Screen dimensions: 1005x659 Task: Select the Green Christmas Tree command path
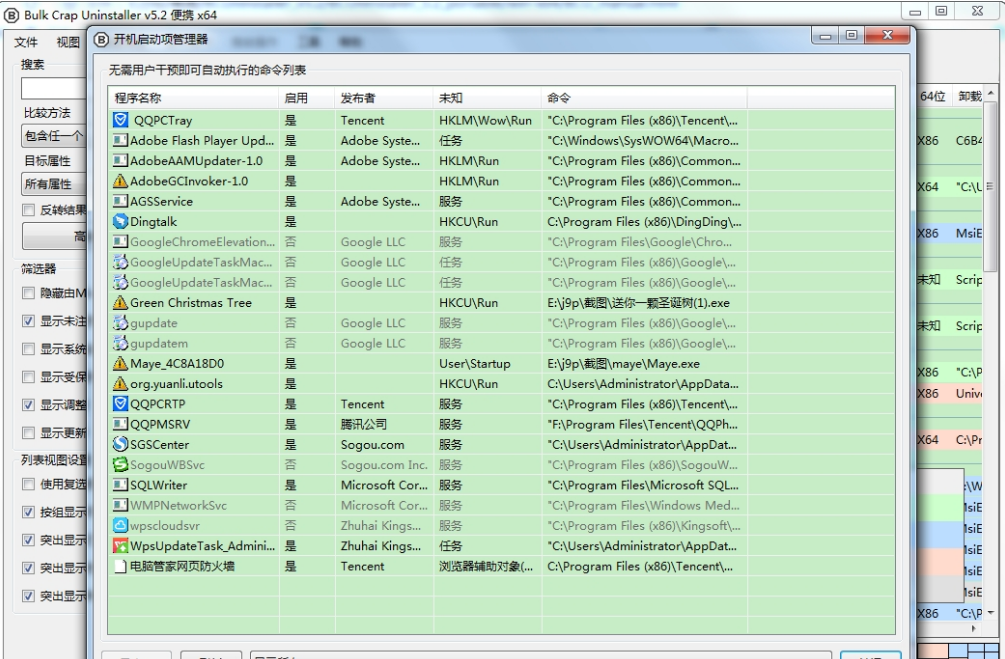pyautogui.click(x=644, y=303)
